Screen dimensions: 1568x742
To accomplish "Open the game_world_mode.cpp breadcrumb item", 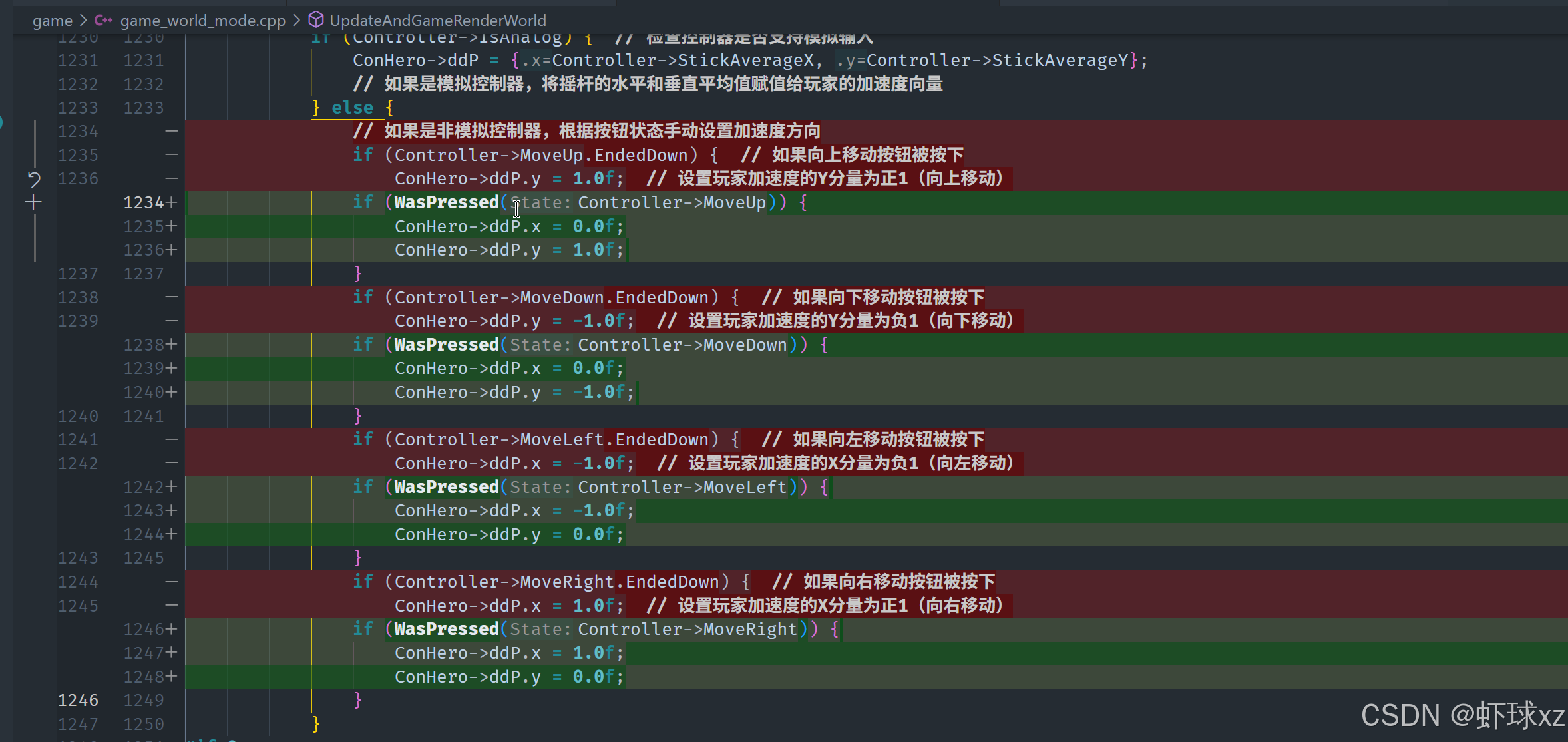I will (202, 21).
